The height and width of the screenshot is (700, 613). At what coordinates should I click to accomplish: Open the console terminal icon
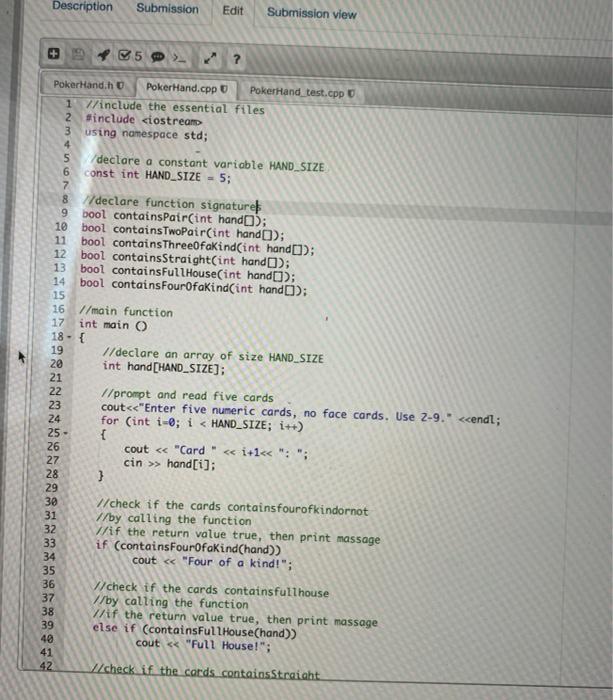coord(179,58)
